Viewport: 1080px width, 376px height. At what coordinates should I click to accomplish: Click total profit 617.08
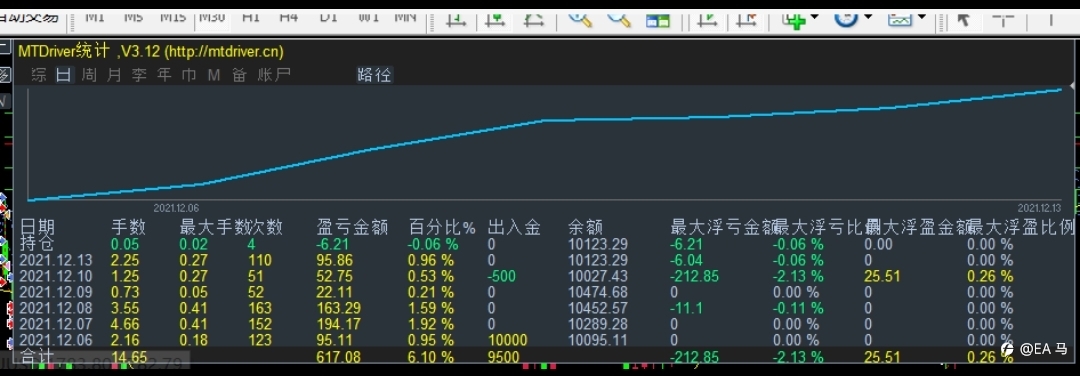pyautogui.click(x=340, y=357)
